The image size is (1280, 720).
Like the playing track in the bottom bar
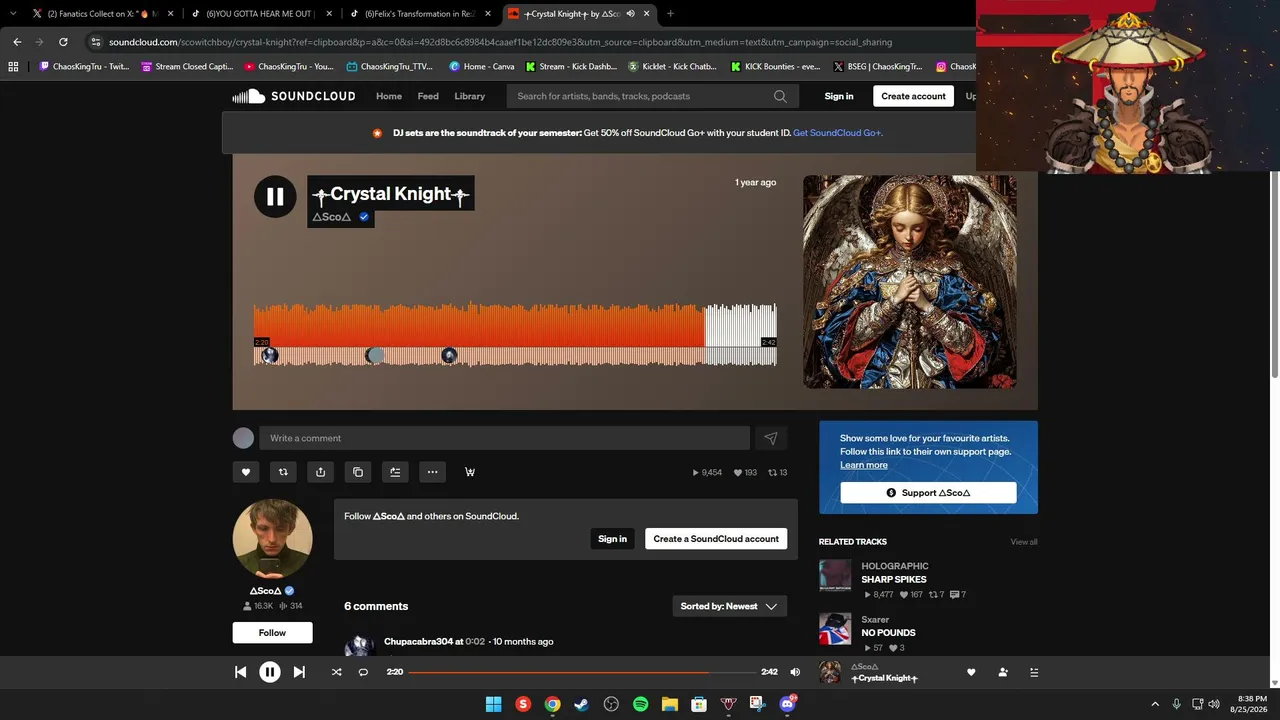click(971, 672)
